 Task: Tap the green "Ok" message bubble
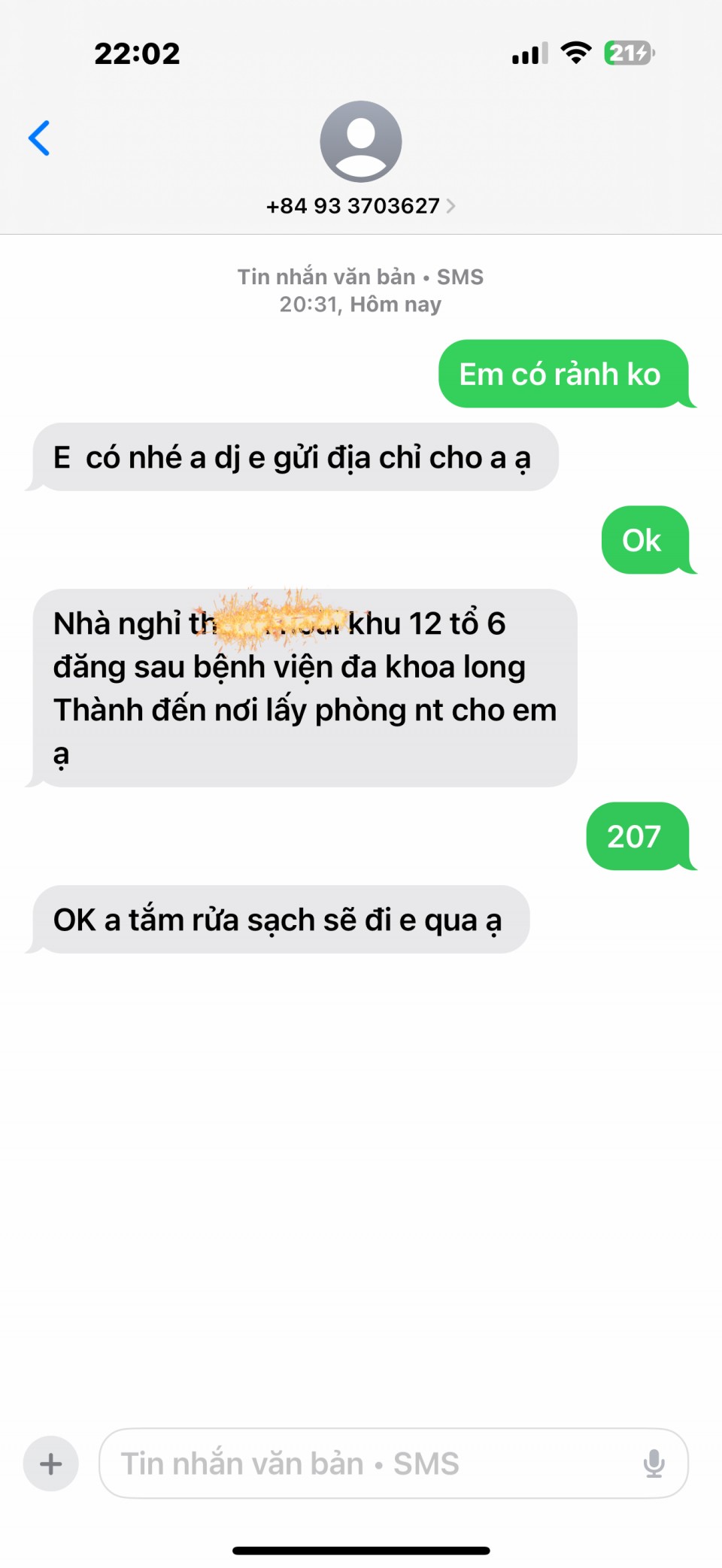pos(647,540)
